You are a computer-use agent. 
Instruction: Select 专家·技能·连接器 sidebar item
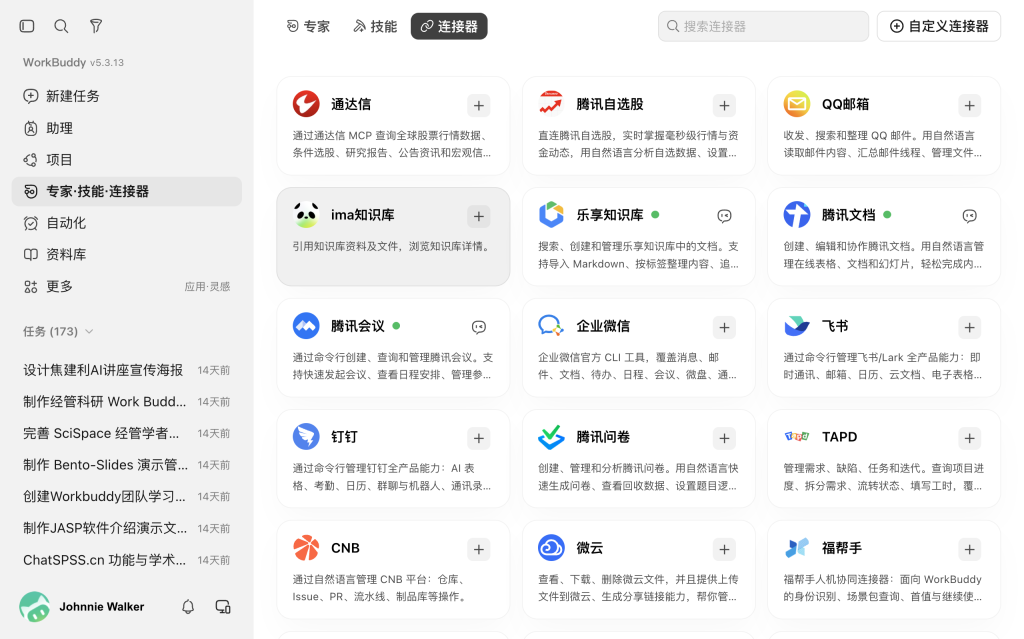tap(127, 191)
